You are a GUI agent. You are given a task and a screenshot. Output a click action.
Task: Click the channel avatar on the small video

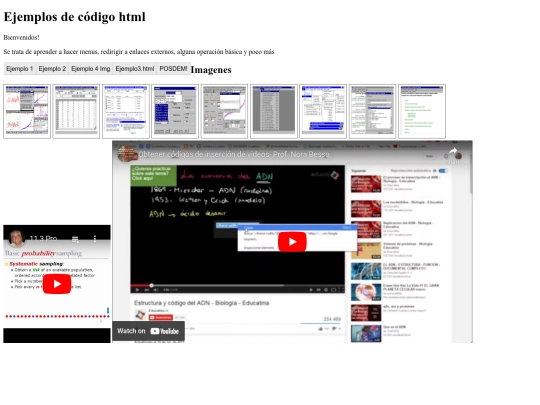17,238
